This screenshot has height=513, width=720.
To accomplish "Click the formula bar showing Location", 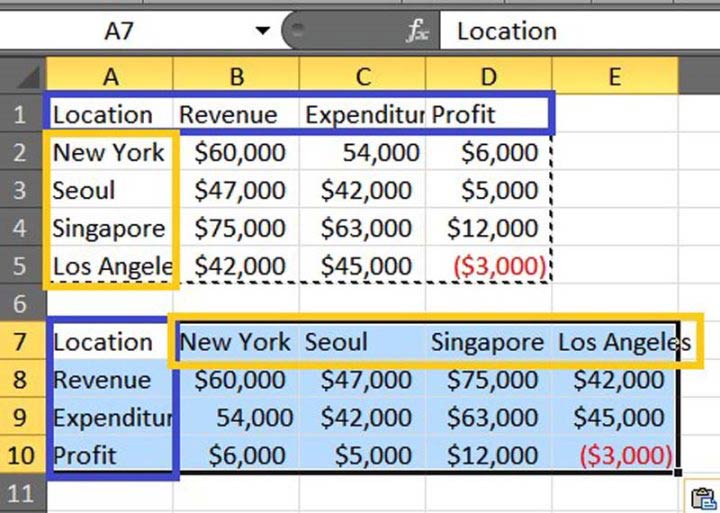I will [579, 31].
